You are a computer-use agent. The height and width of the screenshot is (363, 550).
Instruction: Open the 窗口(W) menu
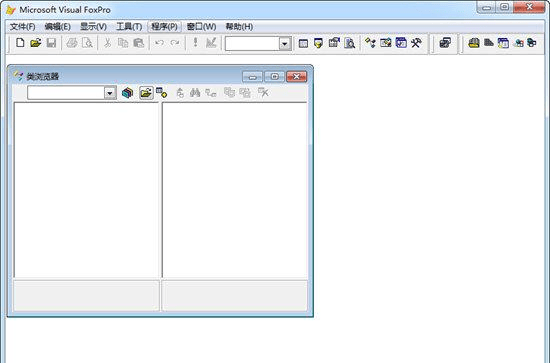(x=201, y=27)
